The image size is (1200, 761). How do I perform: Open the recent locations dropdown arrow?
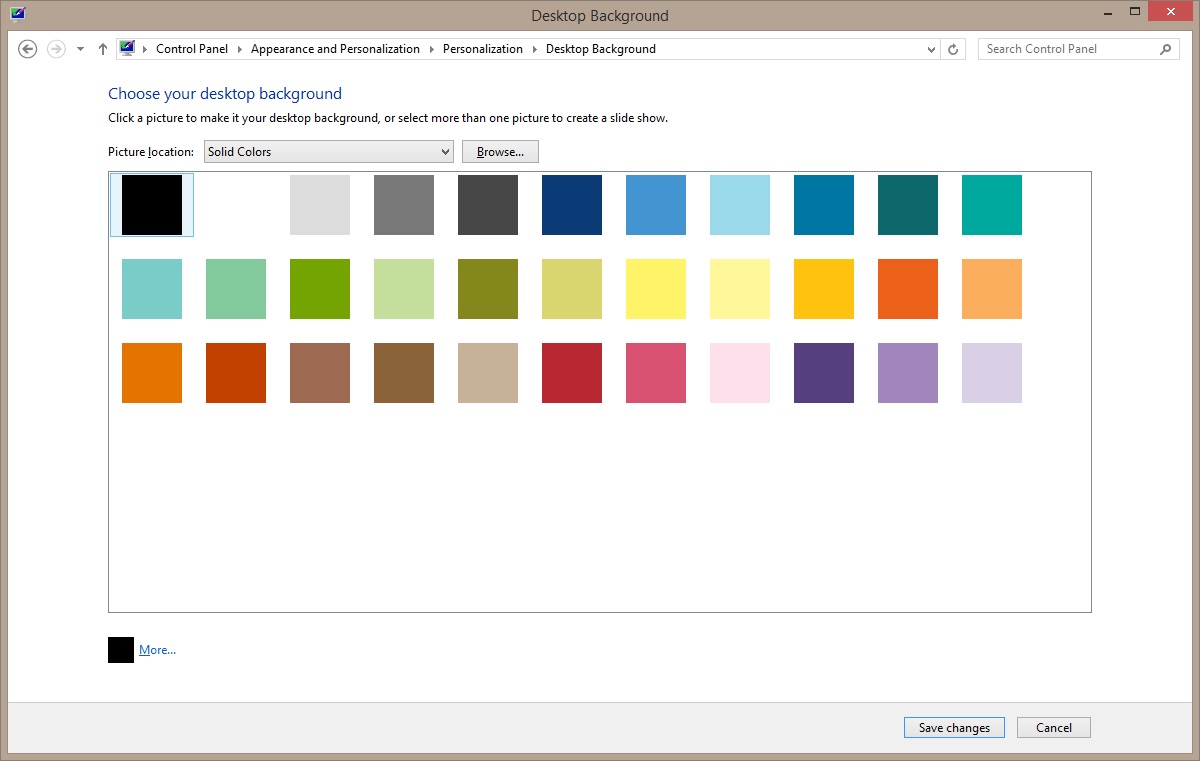pos(80,49)
